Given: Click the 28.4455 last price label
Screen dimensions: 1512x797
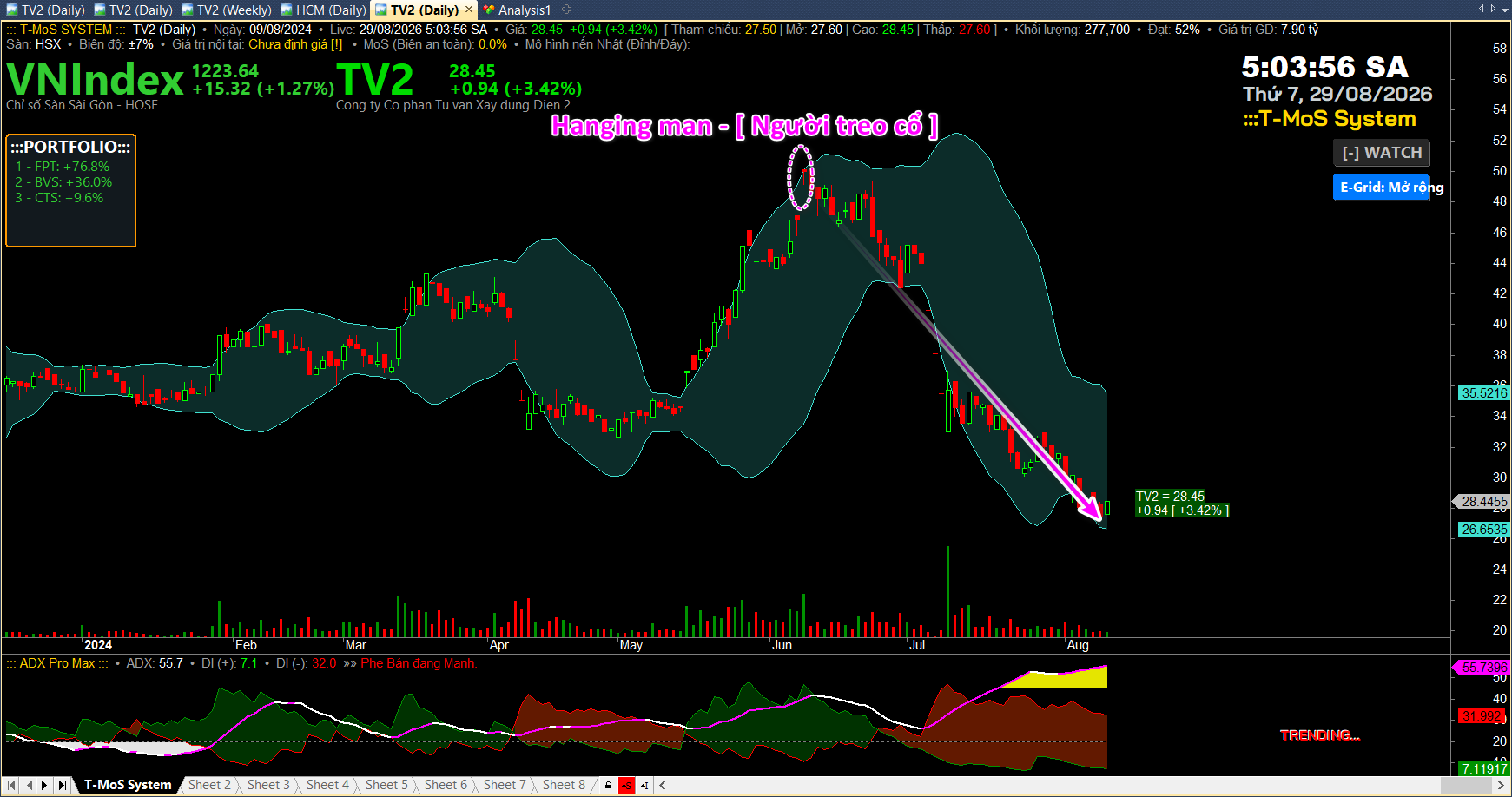Looking at the screenshot, I should pos(1482,502).
